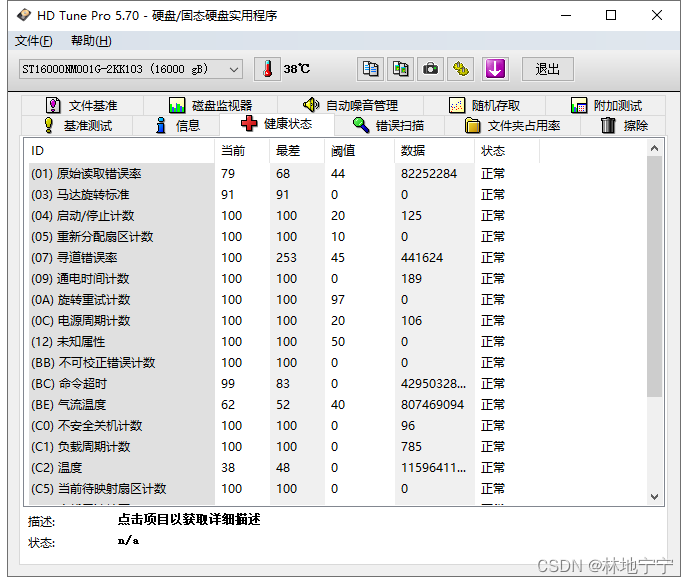Click data value 807469094
The image size is (688, 584).
(432, 405)
